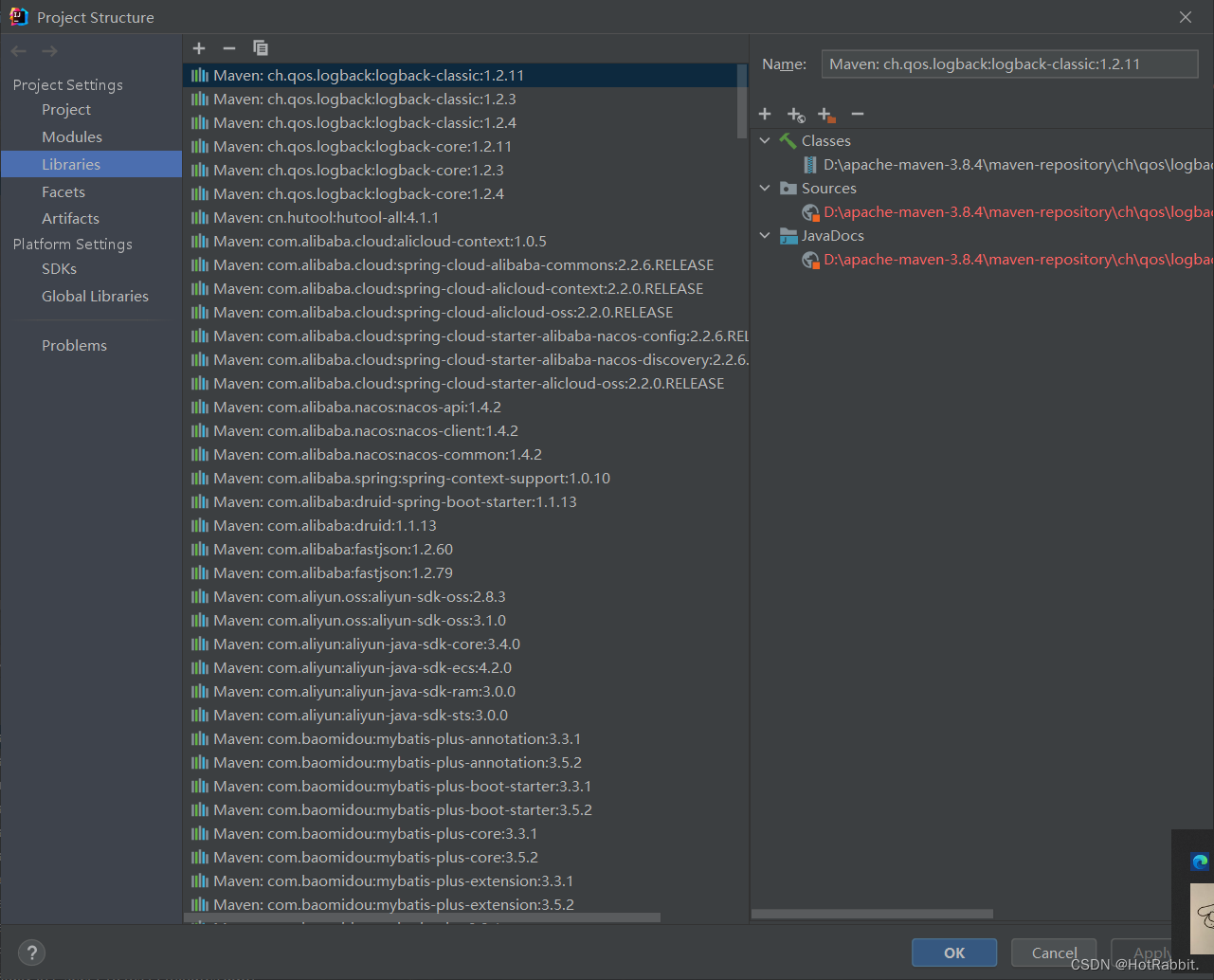Click the copy library icon in the toolbar
Image resolution: width=1214 pixels, height=980 pixels.
260,47
